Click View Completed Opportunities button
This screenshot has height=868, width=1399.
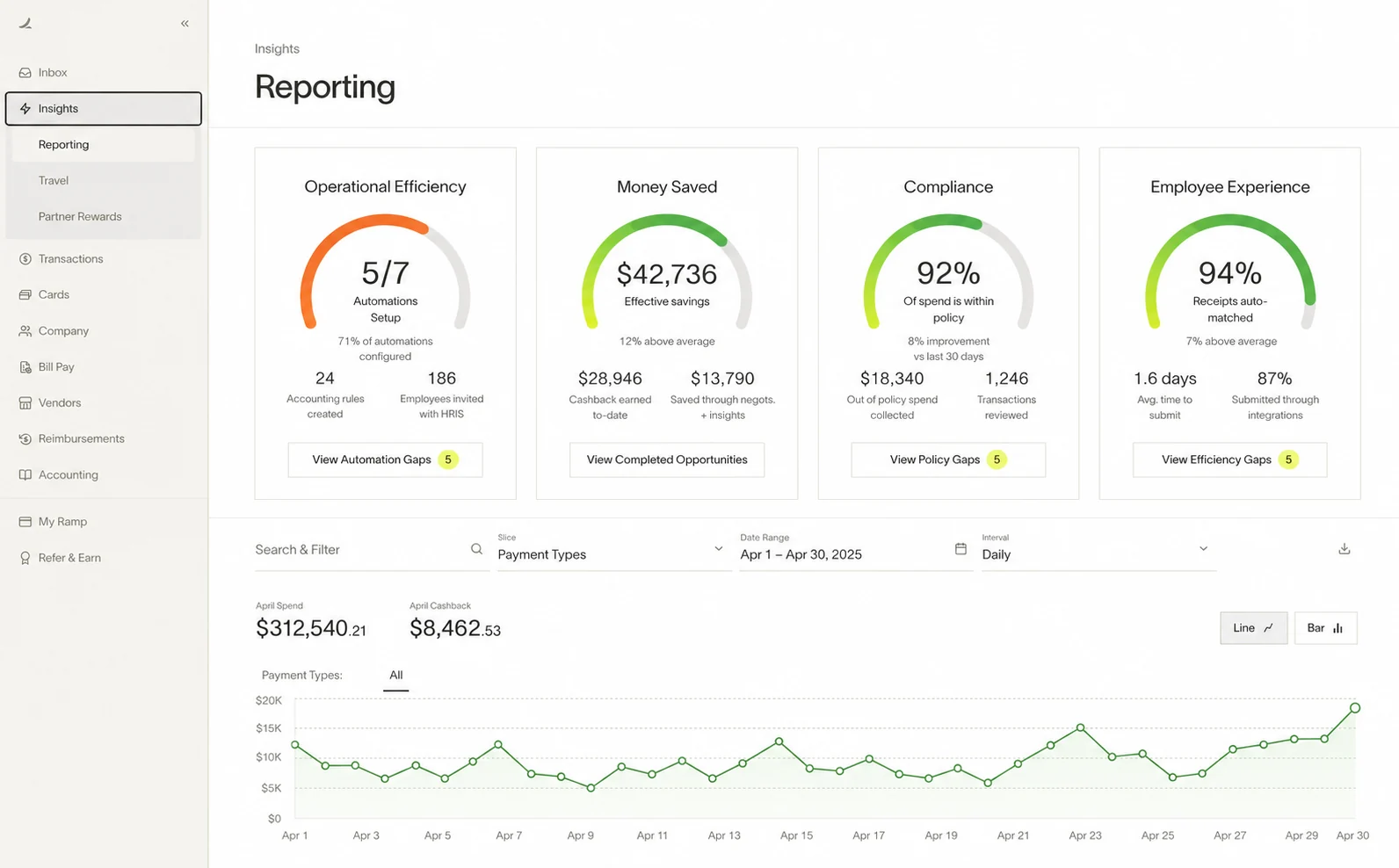tap(667, 459)
